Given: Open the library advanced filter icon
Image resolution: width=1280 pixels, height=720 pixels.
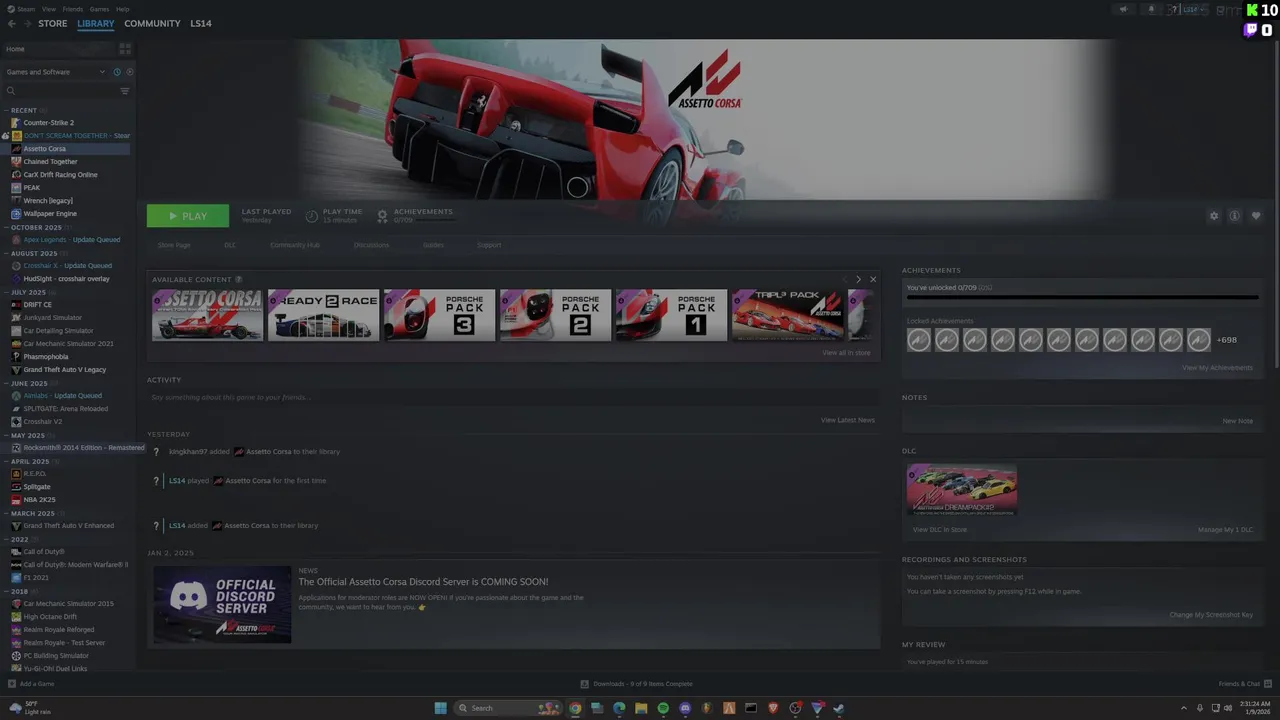Looking at the screenshot, I should click(x=125, y=91).
